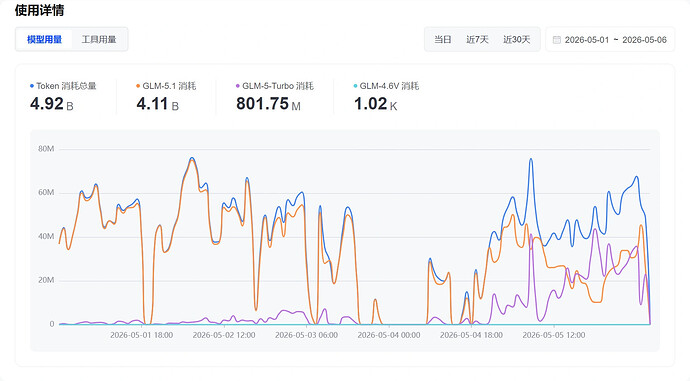Click the 40M y-axis label

[46, 236]
